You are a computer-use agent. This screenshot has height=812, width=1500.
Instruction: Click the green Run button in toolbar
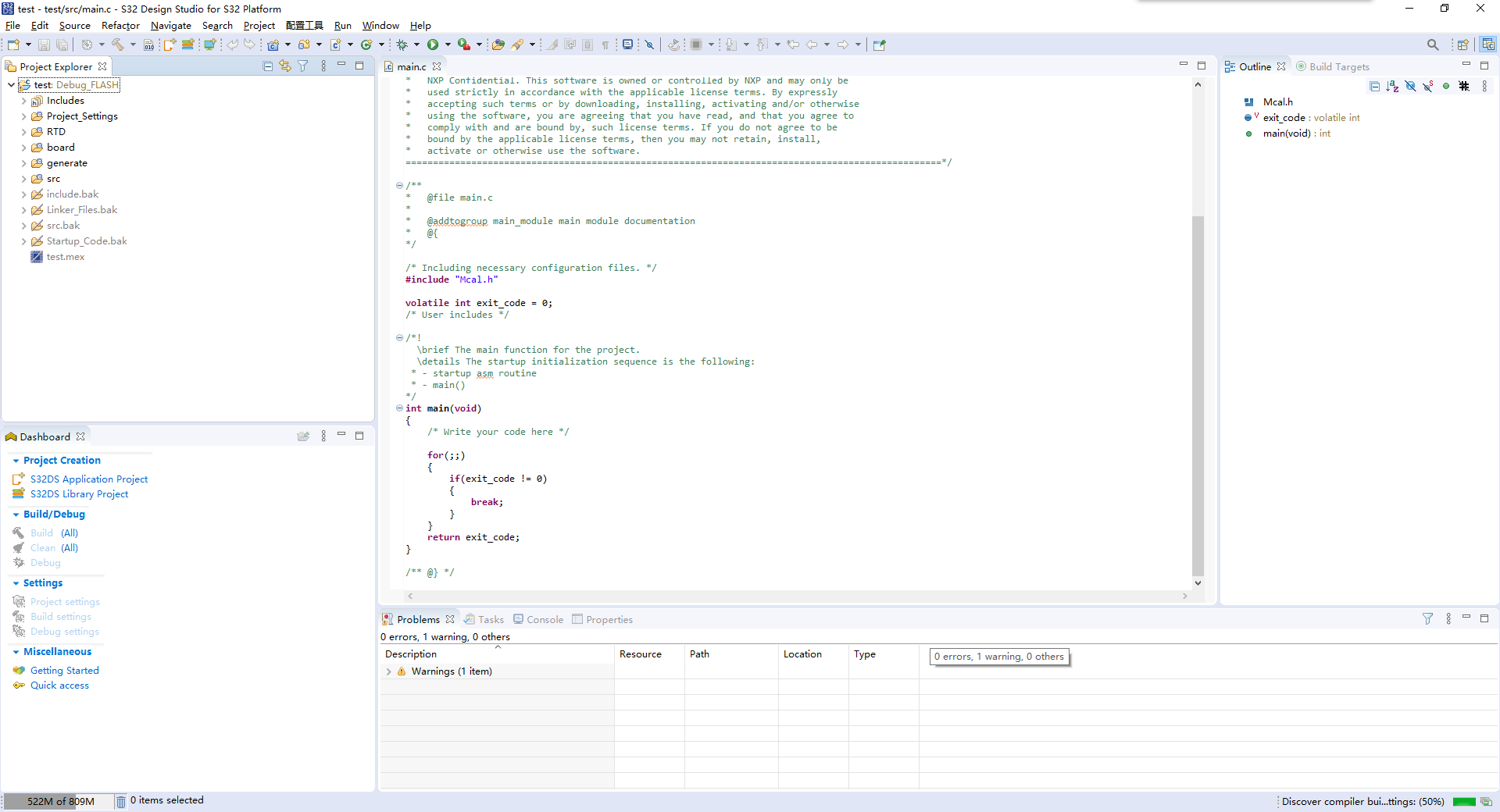433,45
